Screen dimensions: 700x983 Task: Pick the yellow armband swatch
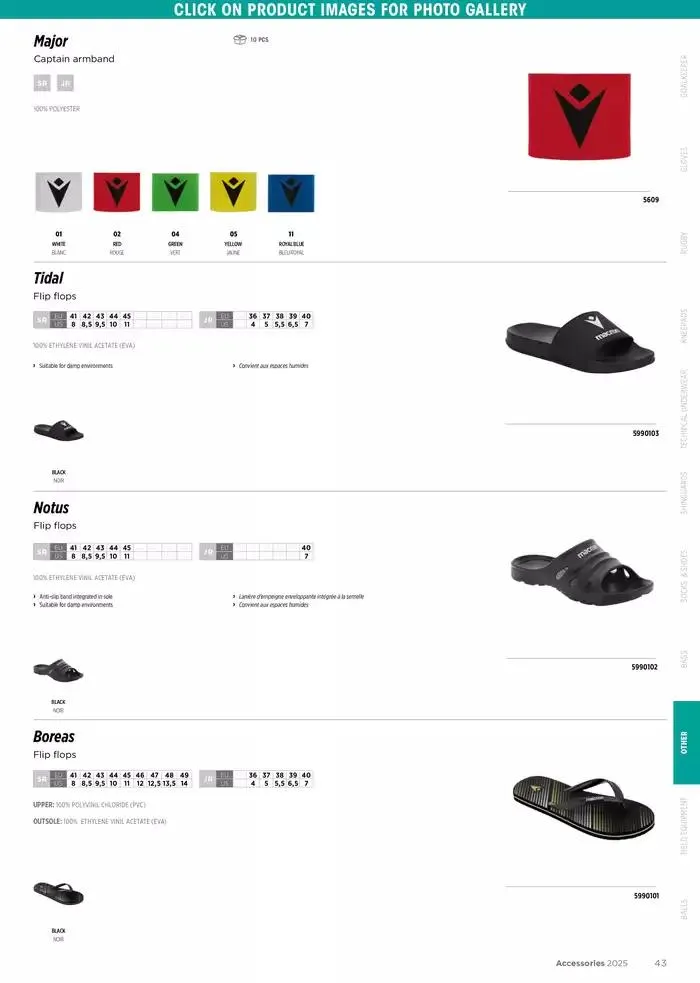(233, 192)
